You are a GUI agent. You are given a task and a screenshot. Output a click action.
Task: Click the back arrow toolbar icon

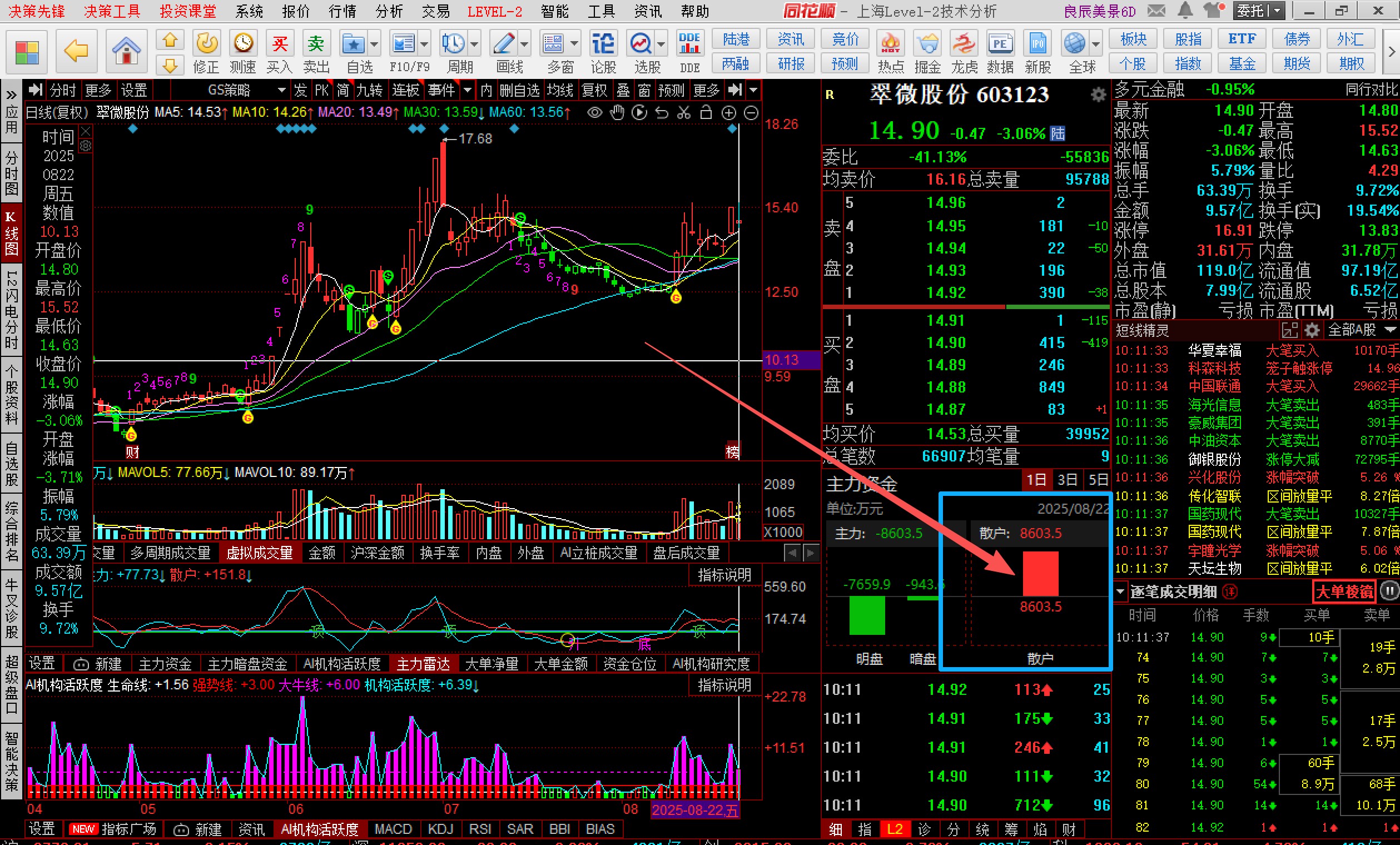[x=76, y=52]
